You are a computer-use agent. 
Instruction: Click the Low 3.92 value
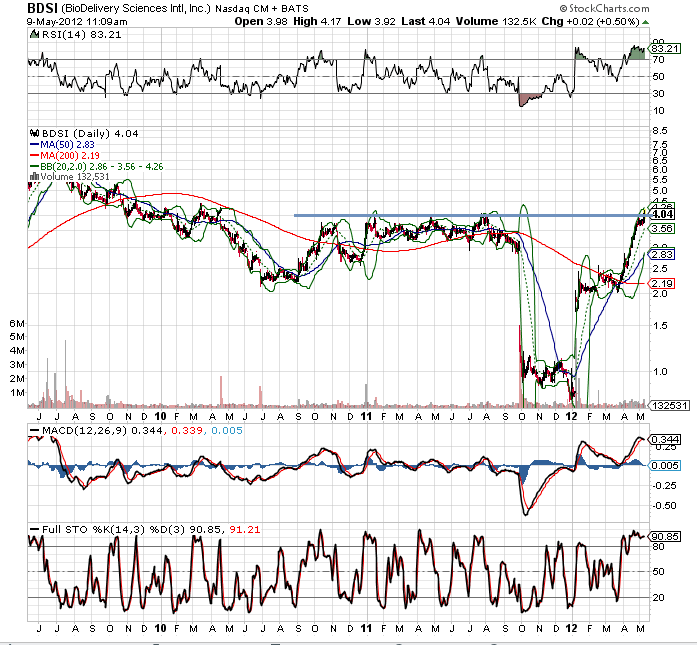371,21
